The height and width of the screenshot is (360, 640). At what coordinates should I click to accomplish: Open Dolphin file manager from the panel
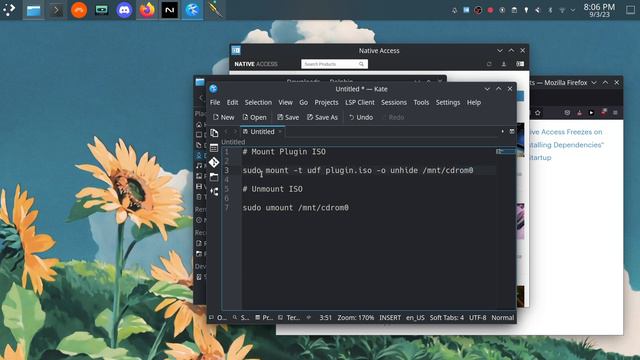pos(33,10)
